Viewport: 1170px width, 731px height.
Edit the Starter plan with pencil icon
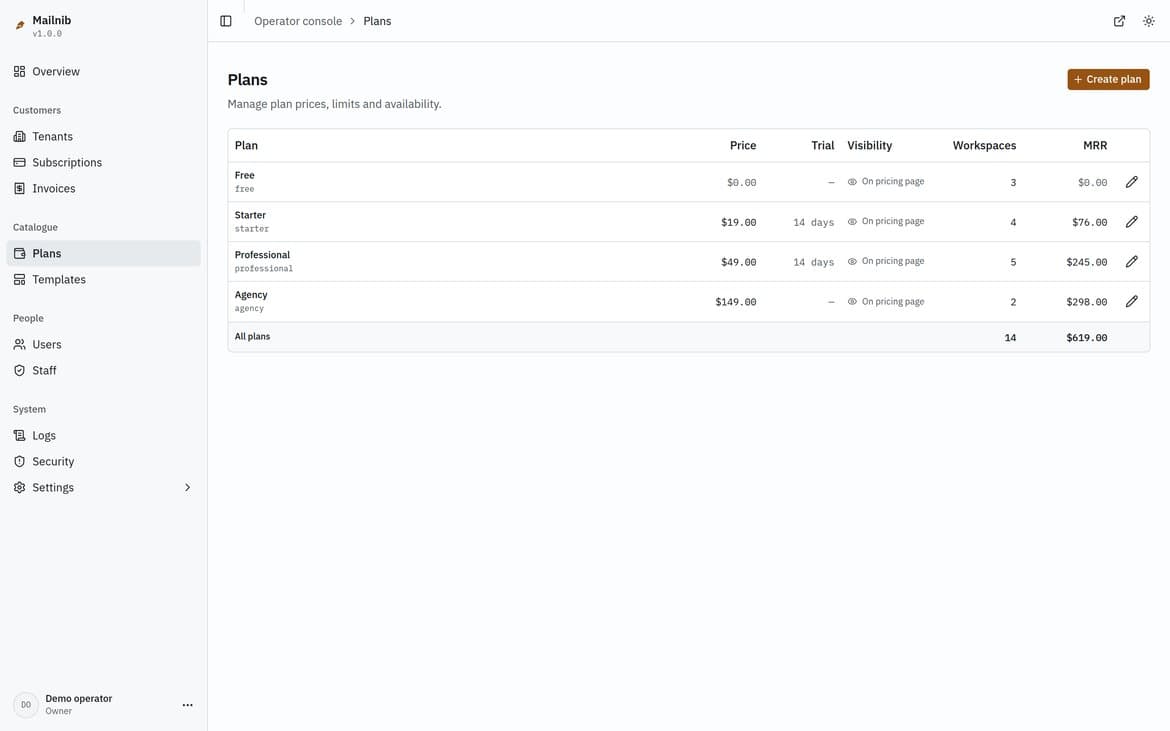pos(1132,222)
